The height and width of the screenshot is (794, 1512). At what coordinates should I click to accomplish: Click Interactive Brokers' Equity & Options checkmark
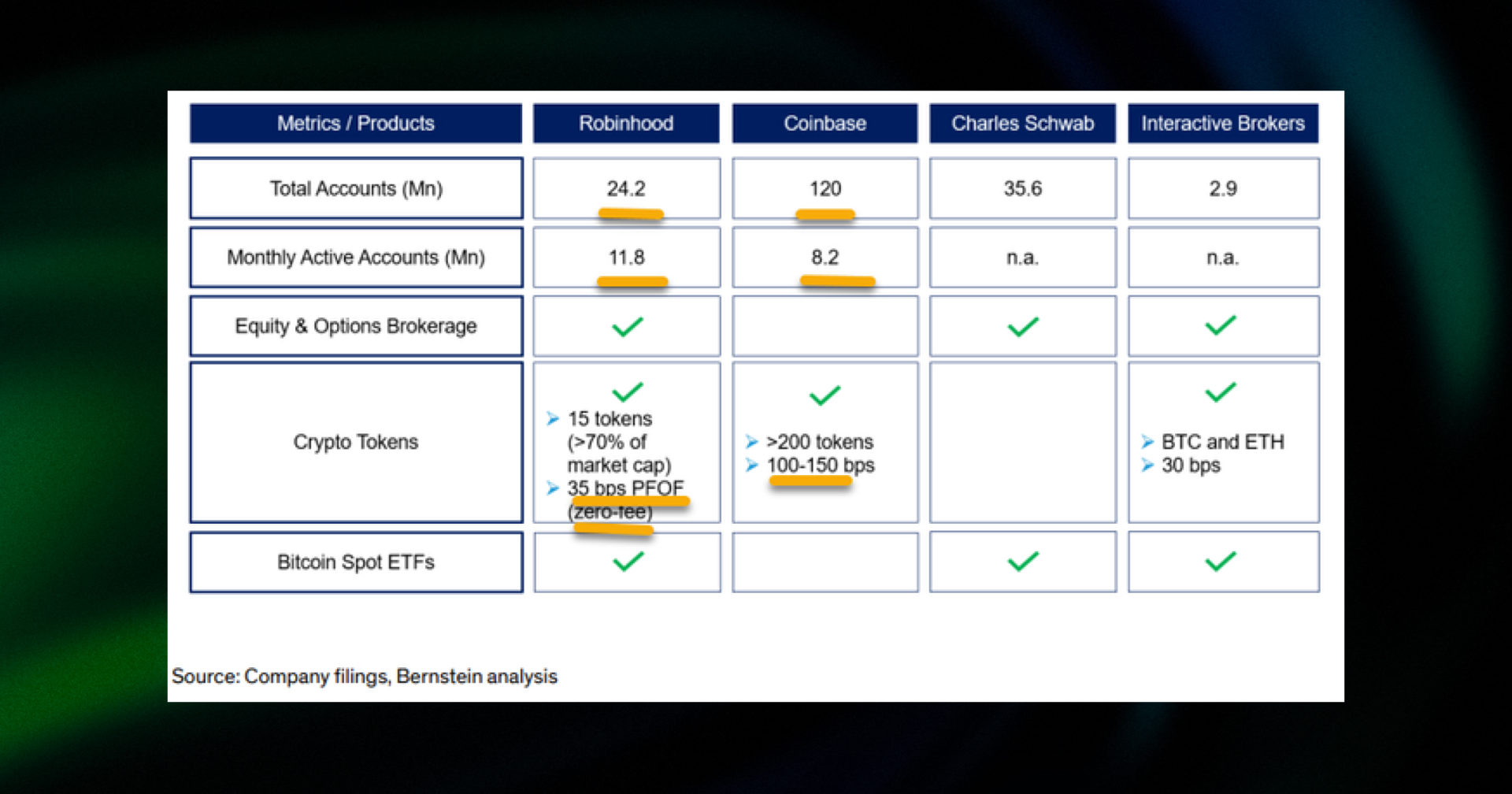[1221, 325]
